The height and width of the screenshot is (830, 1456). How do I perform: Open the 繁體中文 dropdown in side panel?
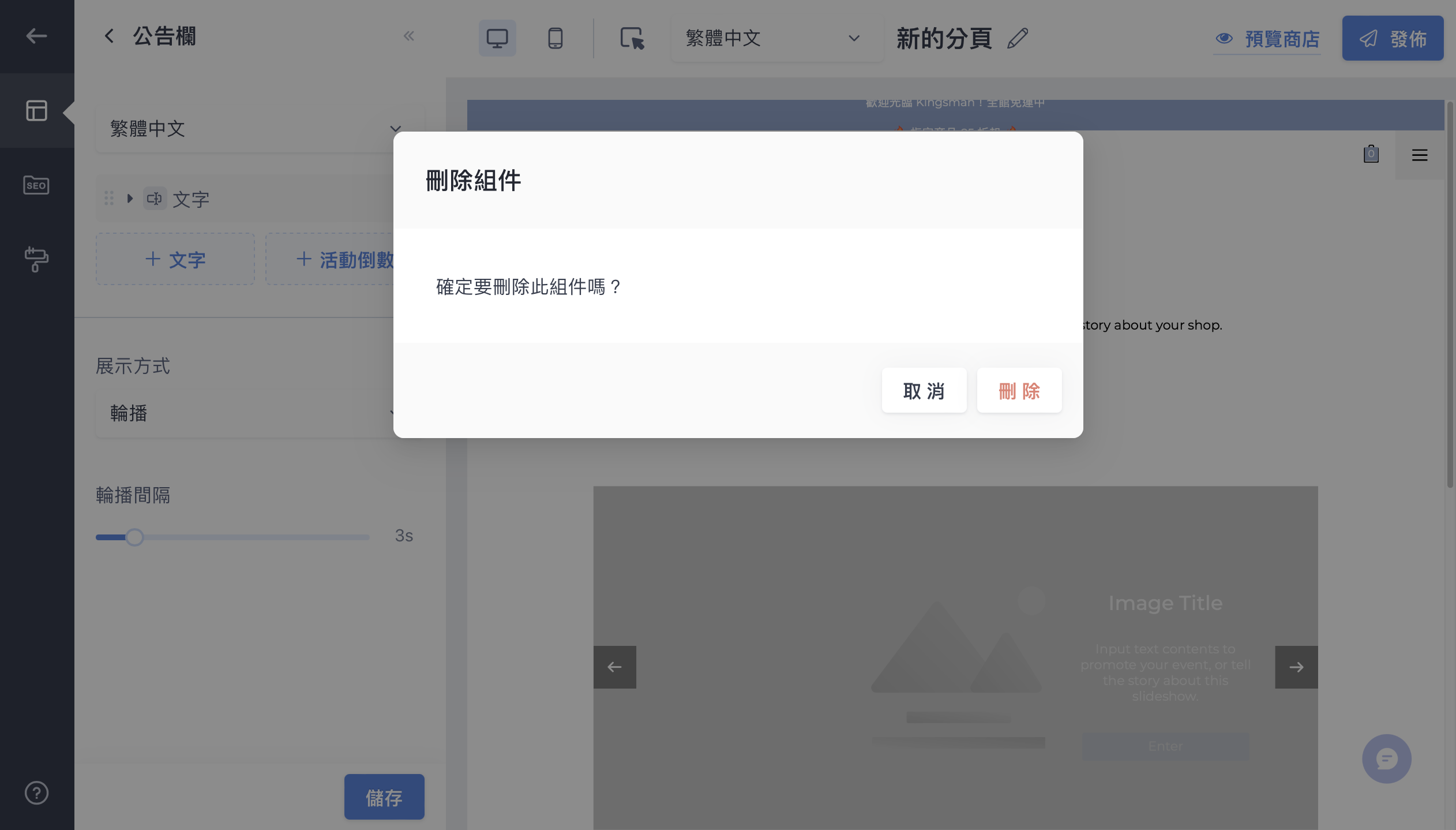(x=260, y=128)
